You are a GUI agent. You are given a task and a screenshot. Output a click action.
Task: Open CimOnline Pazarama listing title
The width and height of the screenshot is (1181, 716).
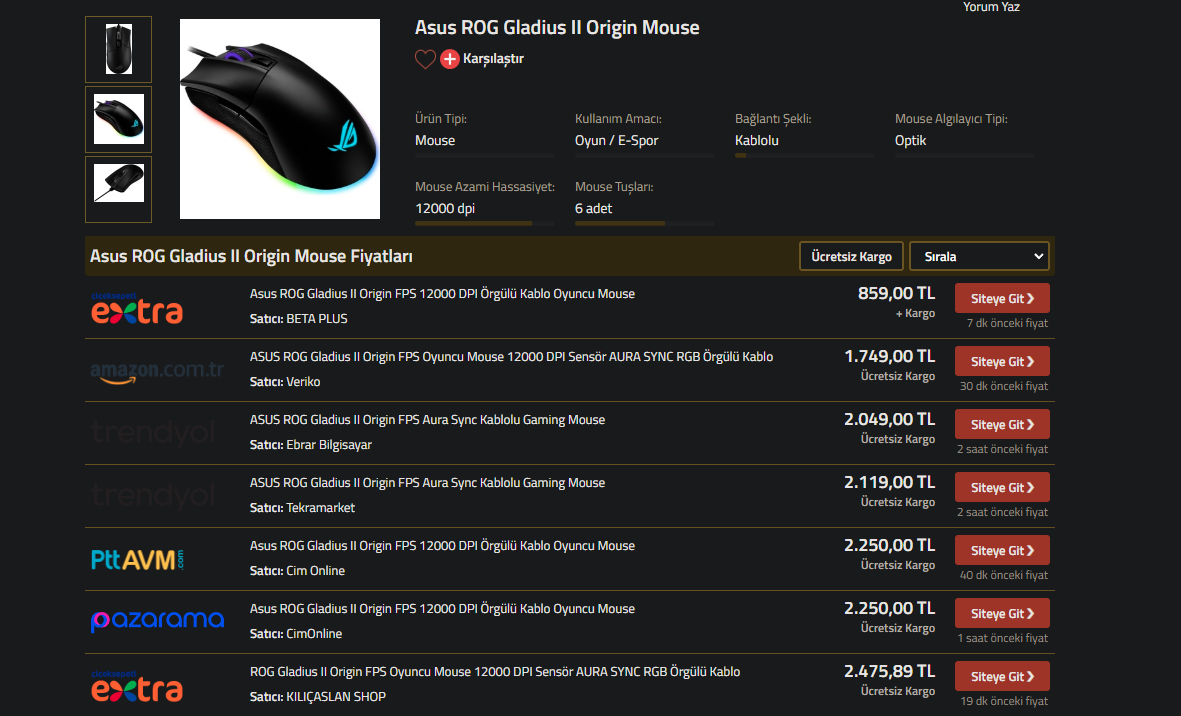[x=442, y=608]
